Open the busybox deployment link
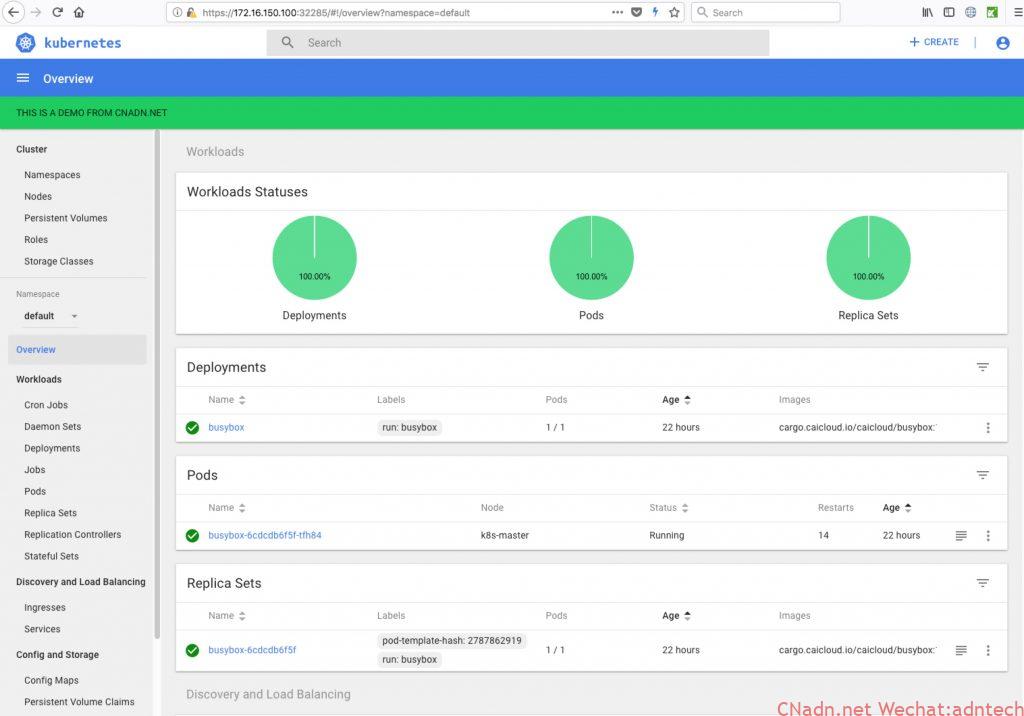The width and height of the screenshot is (1024, 716). point(226,427)
